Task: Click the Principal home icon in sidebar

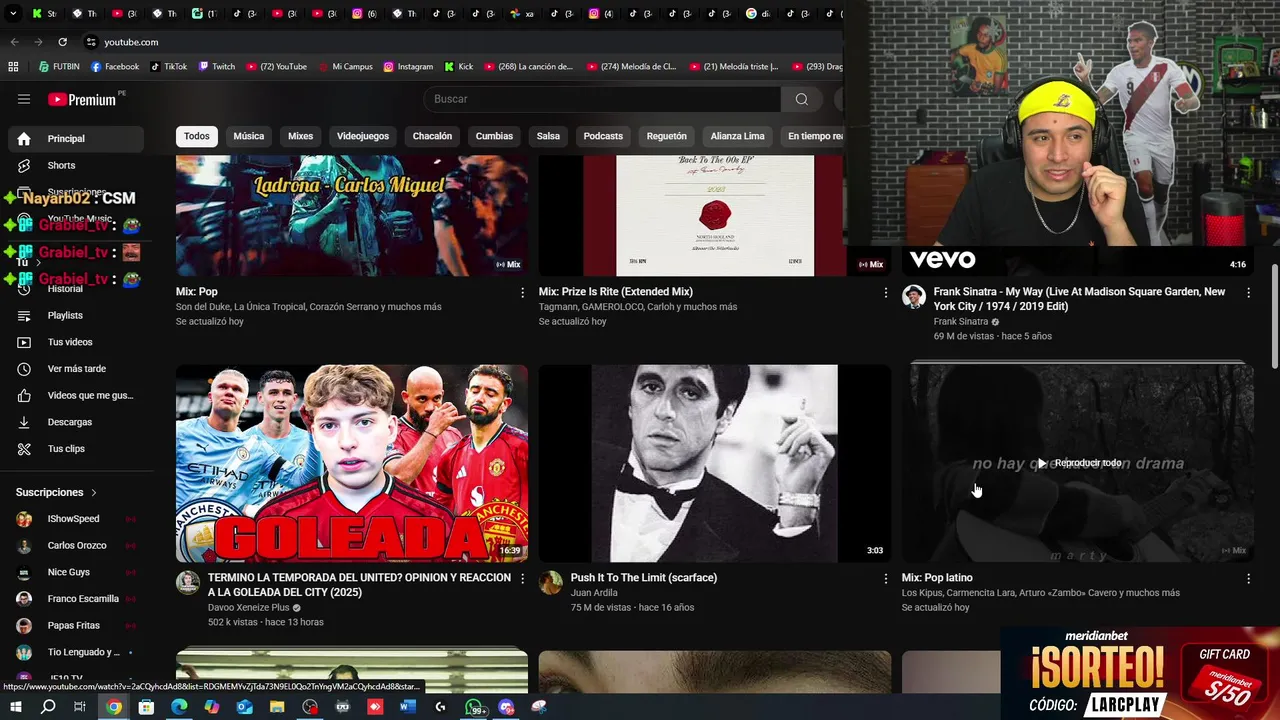Action: coord(24,139)
